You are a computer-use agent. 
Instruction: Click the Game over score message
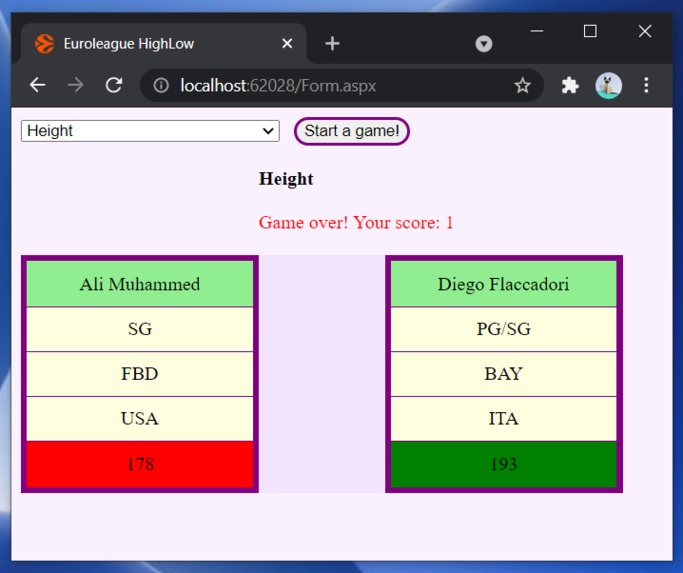(x=356, y=223)
